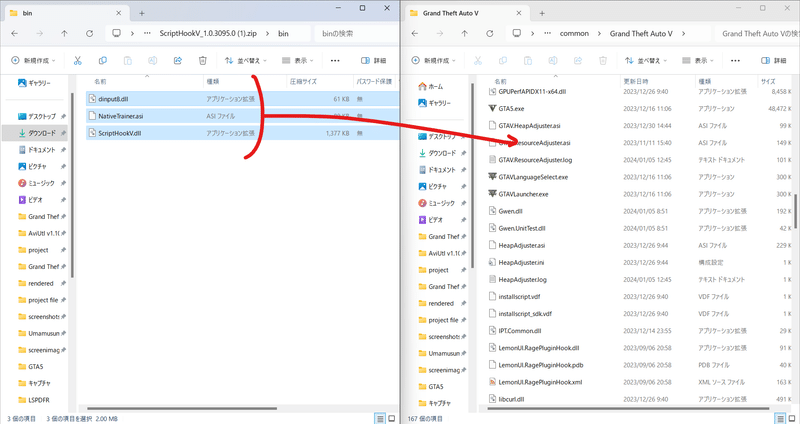The width and height of the screenshot is (800, 424).
Task: Open 並べ替え sort menu in GTA V window
Action: 645,61
